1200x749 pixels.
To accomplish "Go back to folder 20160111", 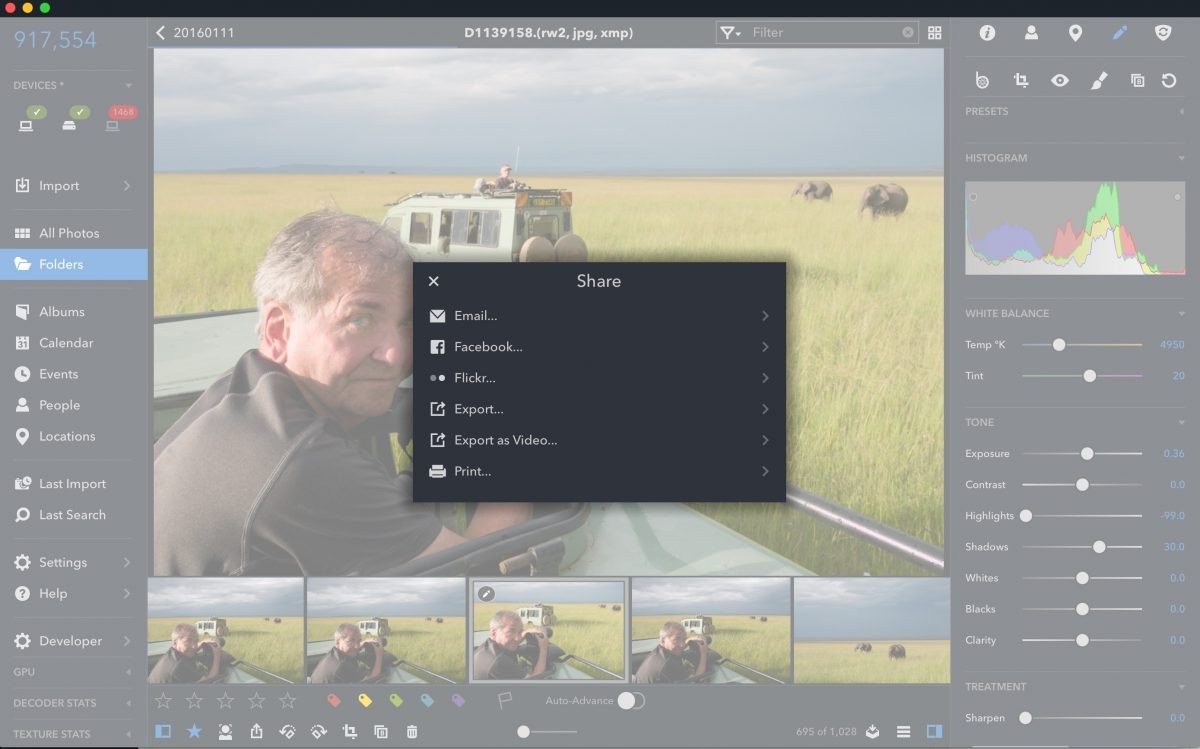I will pos(196,33).
